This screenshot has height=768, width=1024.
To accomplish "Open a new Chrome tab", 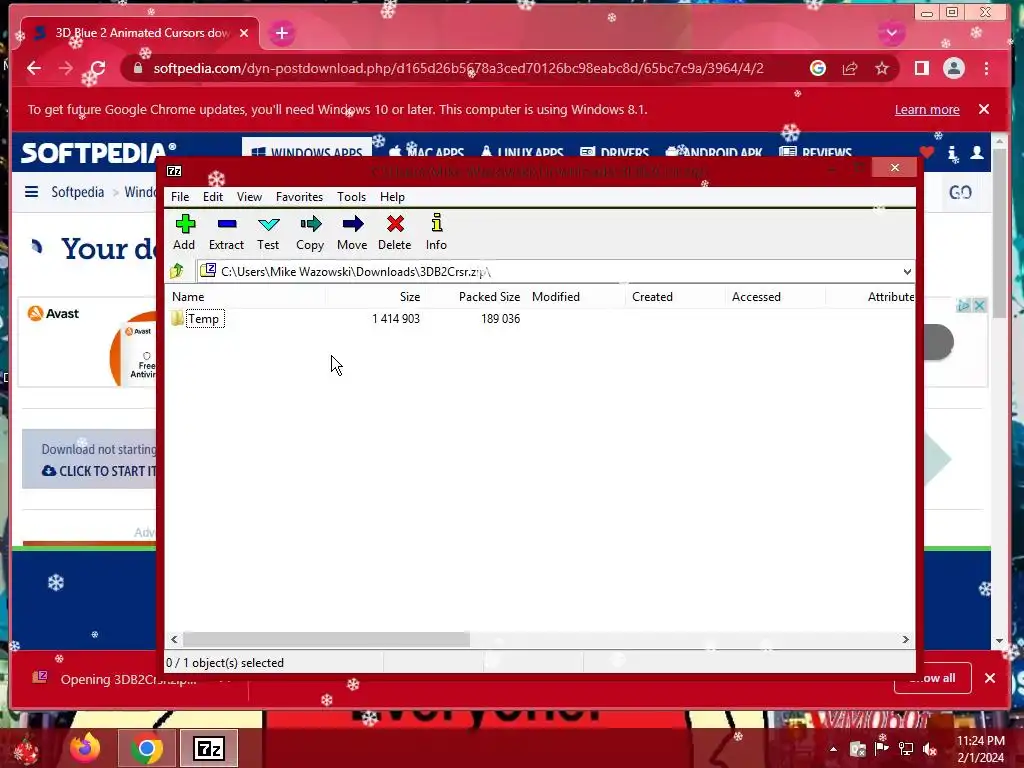I will tap(282, 33).
